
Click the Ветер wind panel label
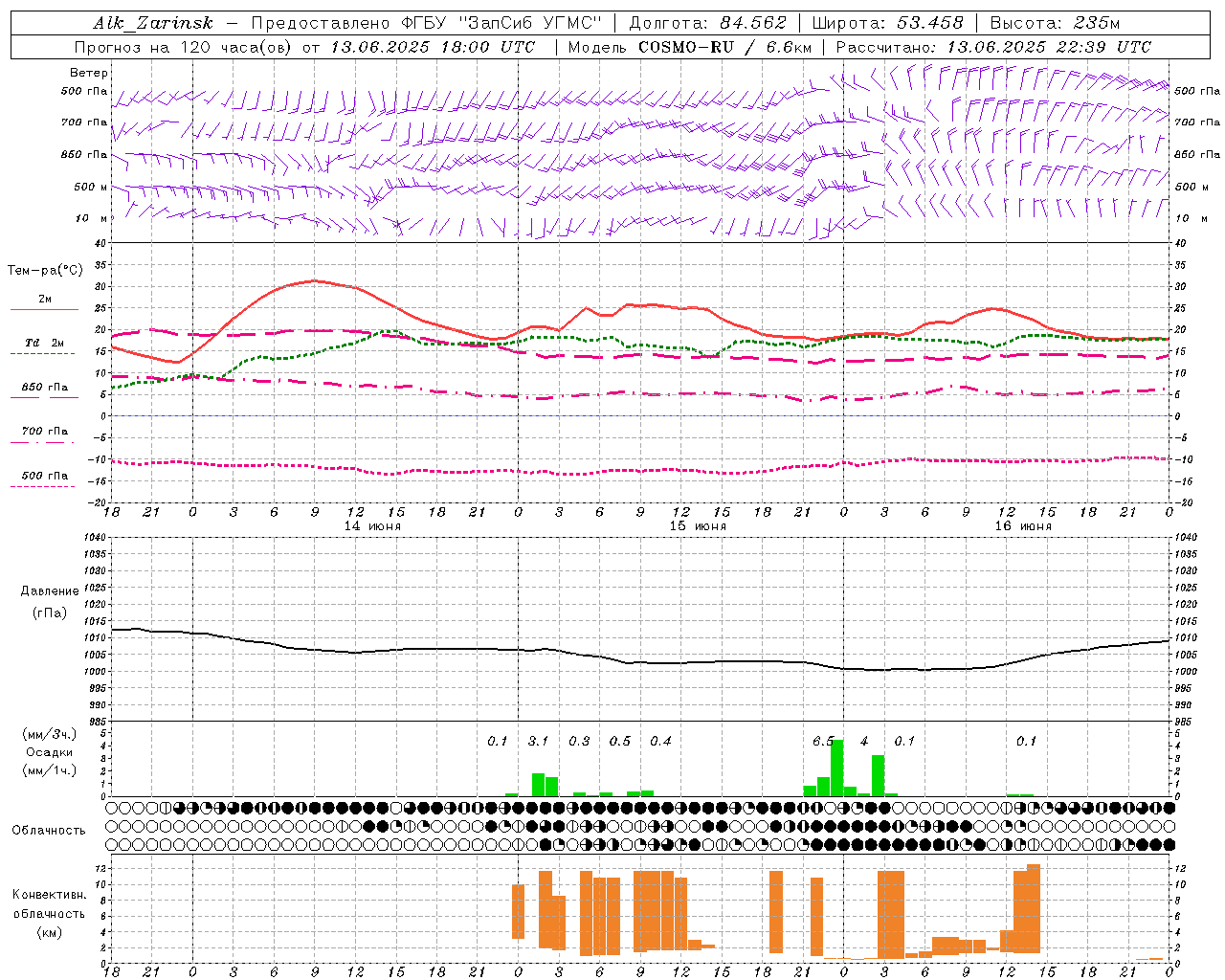(89, 73)
